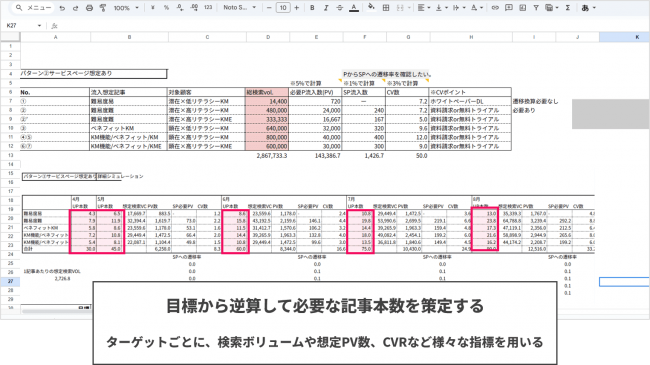This screenshot has height=365, width=650.
Task: Click the insert comment icon
Action: tap(509, 8)
